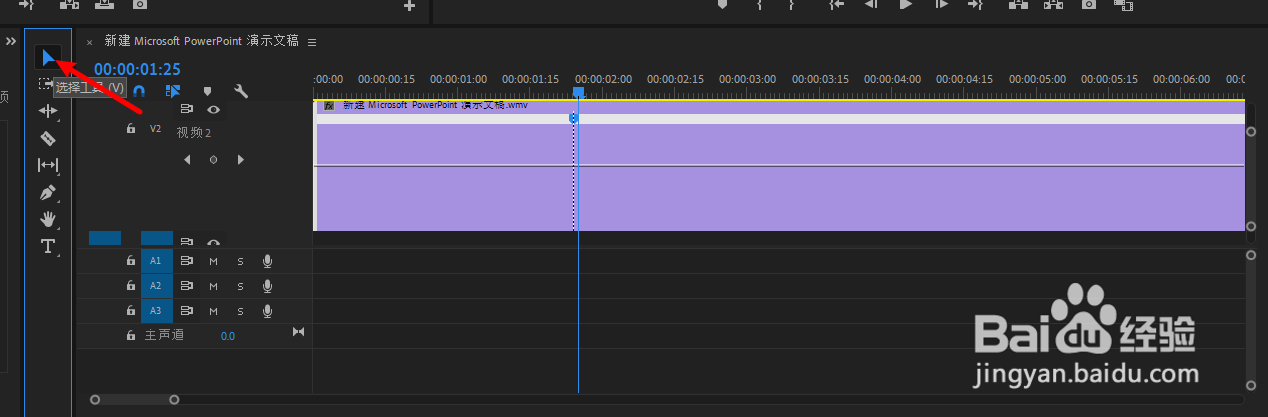The width and height of the screenshot is (1268, 417).
Task: Enable voice-over record on A3
Action: (267, 311)
